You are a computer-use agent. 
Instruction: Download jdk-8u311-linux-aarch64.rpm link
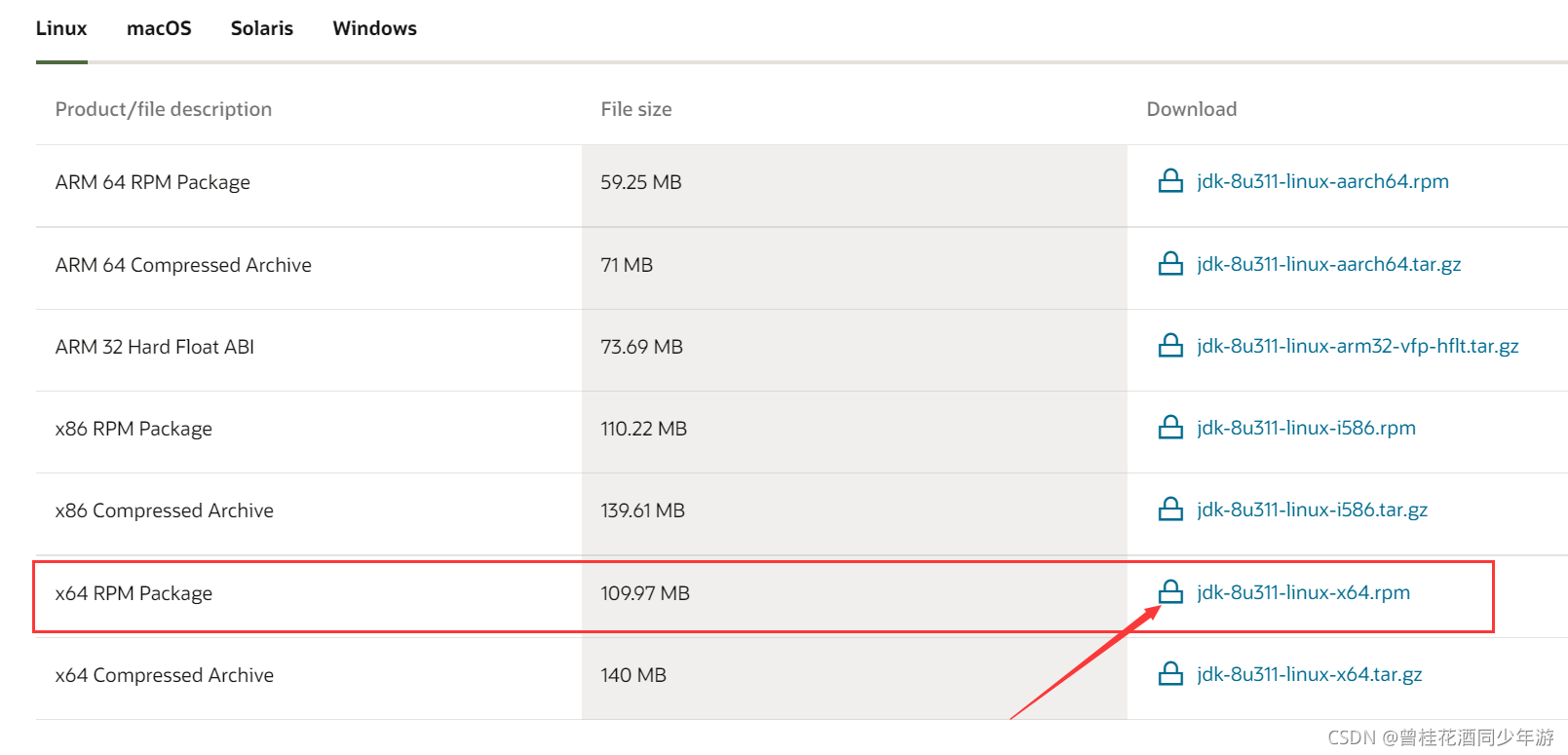(1322, 181)
